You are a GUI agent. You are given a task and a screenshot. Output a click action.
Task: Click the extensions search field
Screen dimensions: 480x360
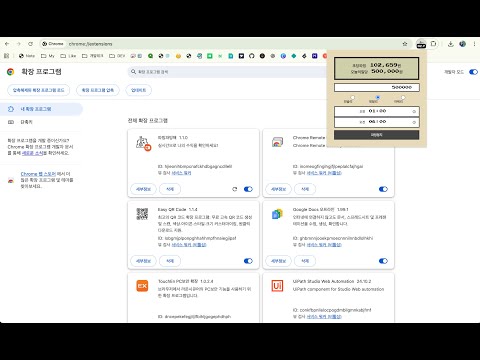tap(228, 72)
